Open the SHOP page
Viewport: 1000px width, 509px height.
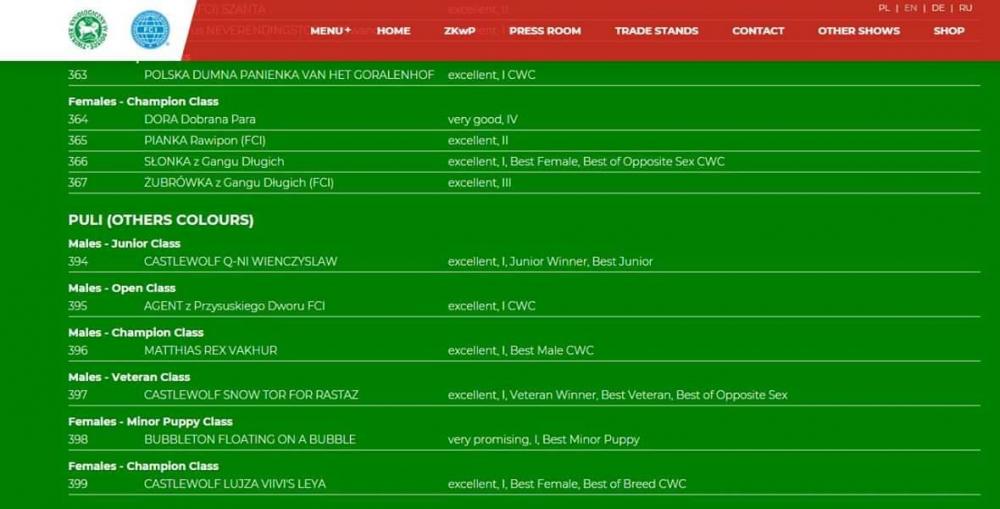pos(949,31)
